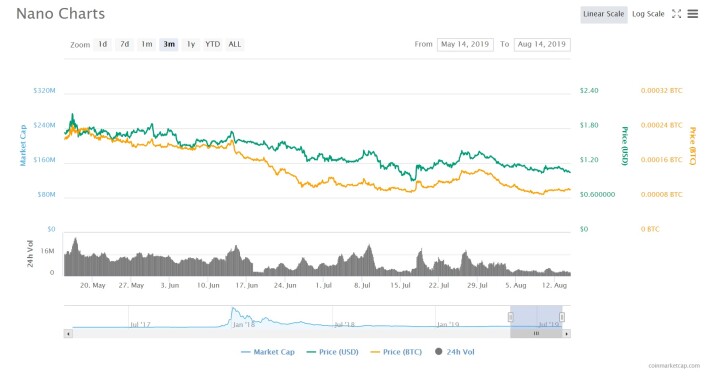The image size is (710, 384).
Task: Select the 1m zoom range
Action: tap(147, 44)
